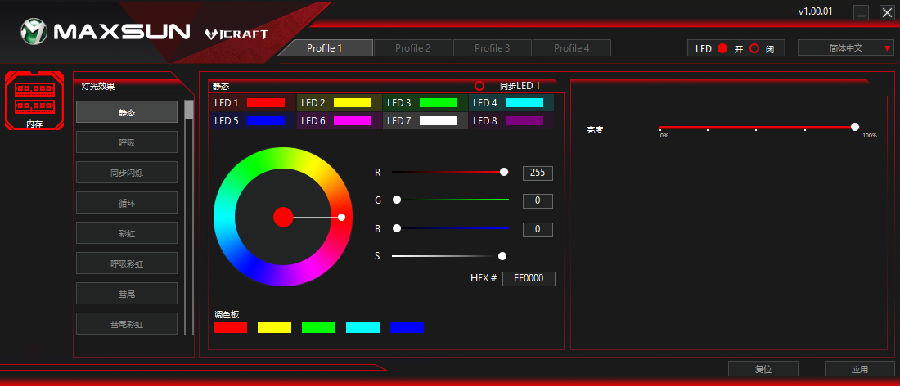The width and height of the screenshot is (900, 386).
Task: Select 循环 cycle lighting effect
Action: tap(127, 202)
